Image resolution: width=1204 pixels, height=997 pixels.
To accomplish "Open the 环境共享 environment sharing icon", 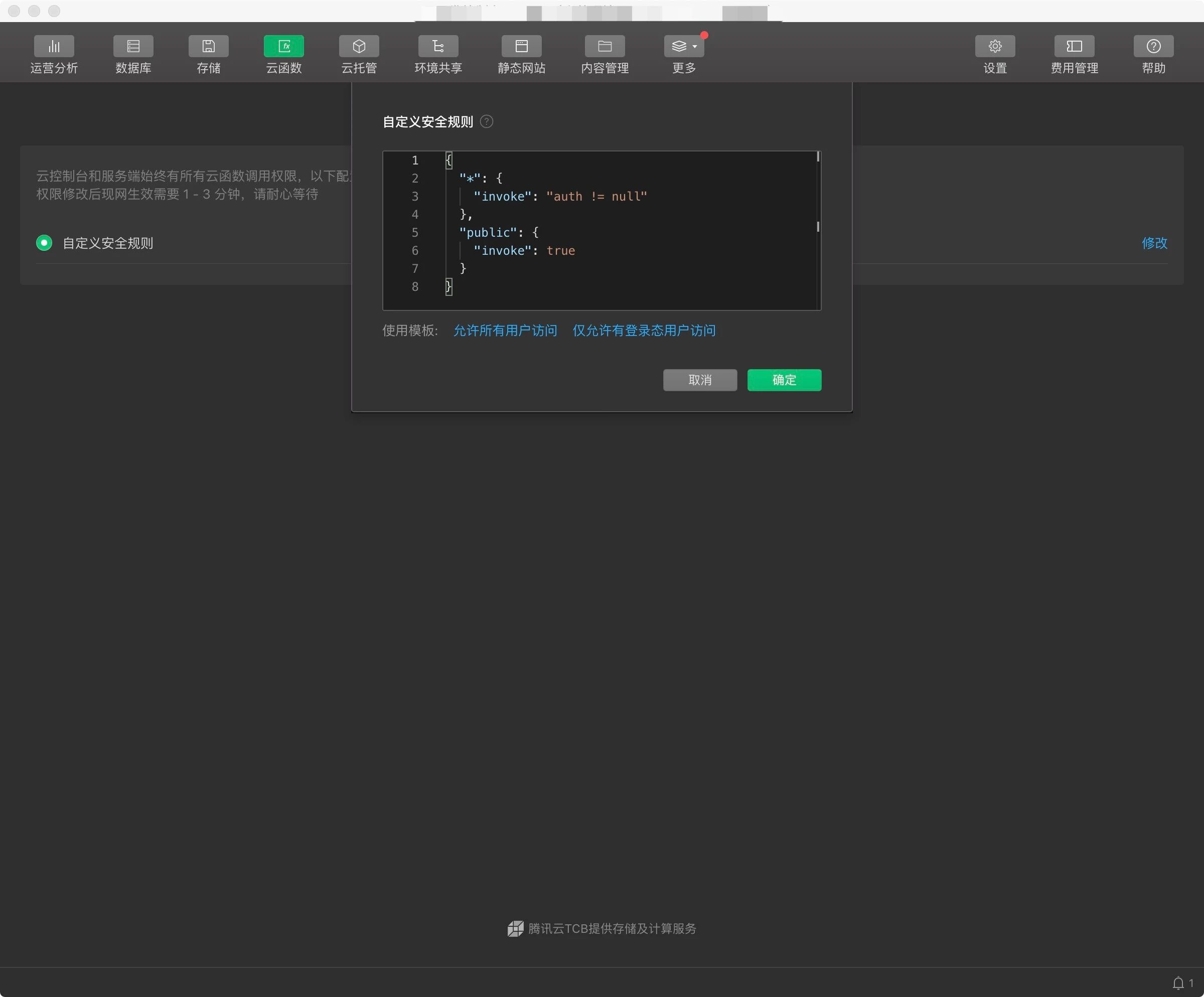I will point(438,47).
